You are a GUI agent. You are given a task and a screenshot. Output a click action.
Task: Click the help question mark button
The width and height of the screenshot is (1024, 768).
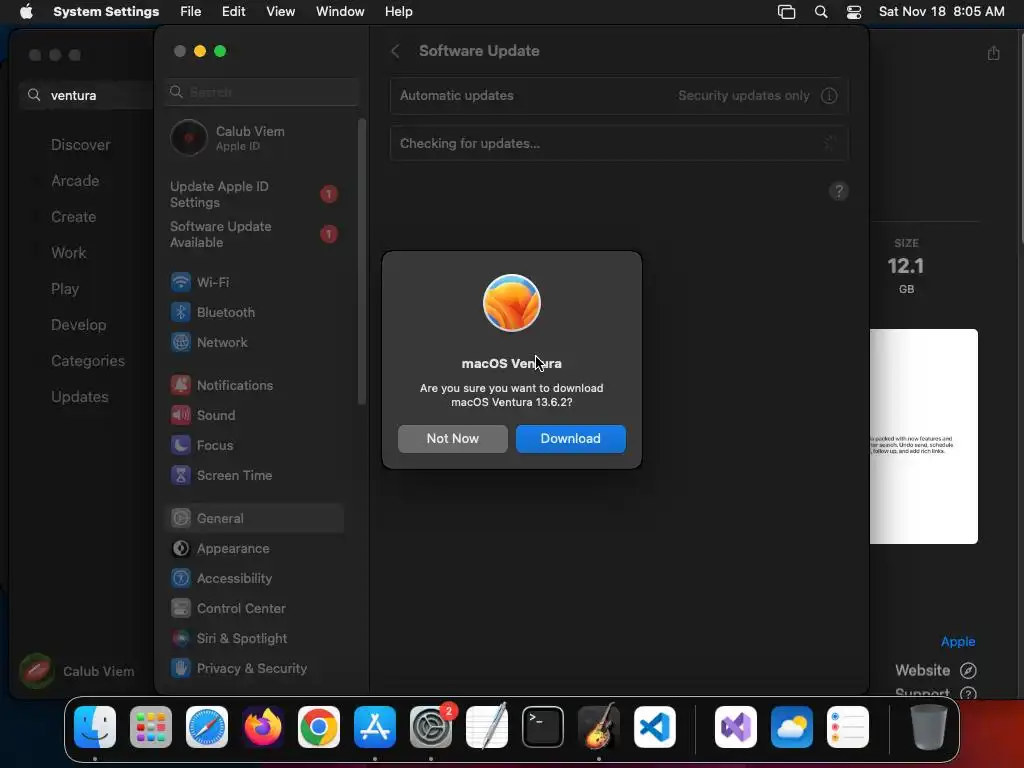coord(839,191)
